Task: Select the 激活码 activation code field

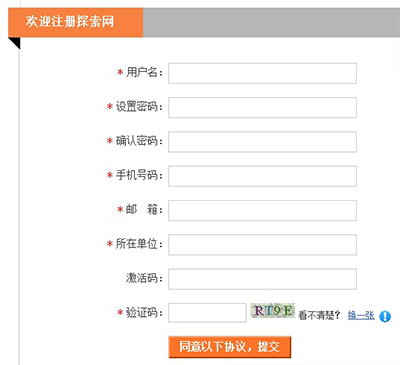Action: tap(262, 279)
